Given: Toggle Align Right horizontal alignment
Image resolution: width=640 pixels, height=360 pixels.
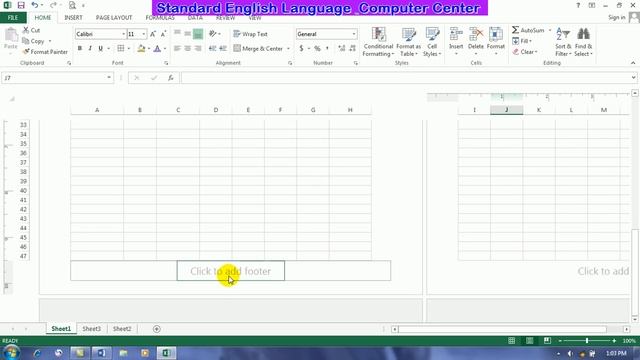Looking at the screenshot, I should pyautogui.click(x=198, y=49).
